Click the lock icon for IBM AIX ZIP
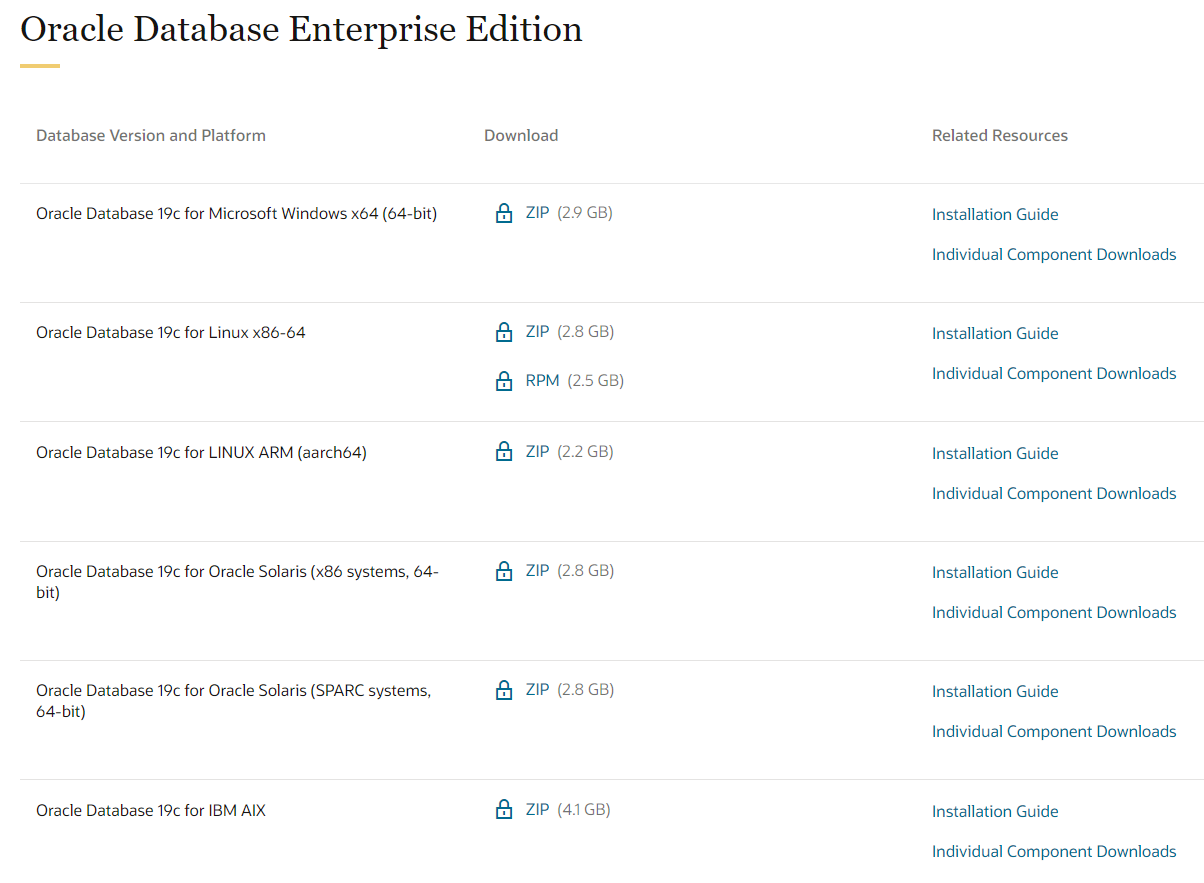 click(x=503, y=809)
